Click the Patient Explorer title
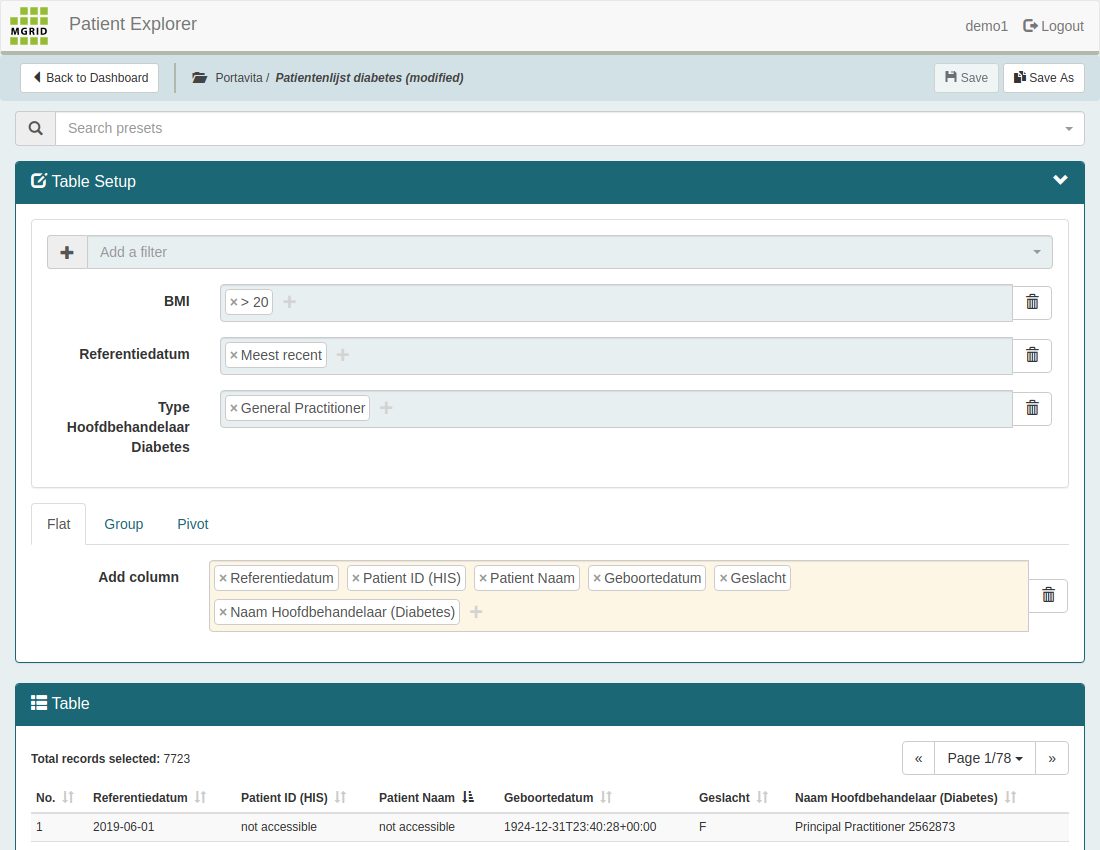This screenshot has height=850, width=1100. point(133,24)
